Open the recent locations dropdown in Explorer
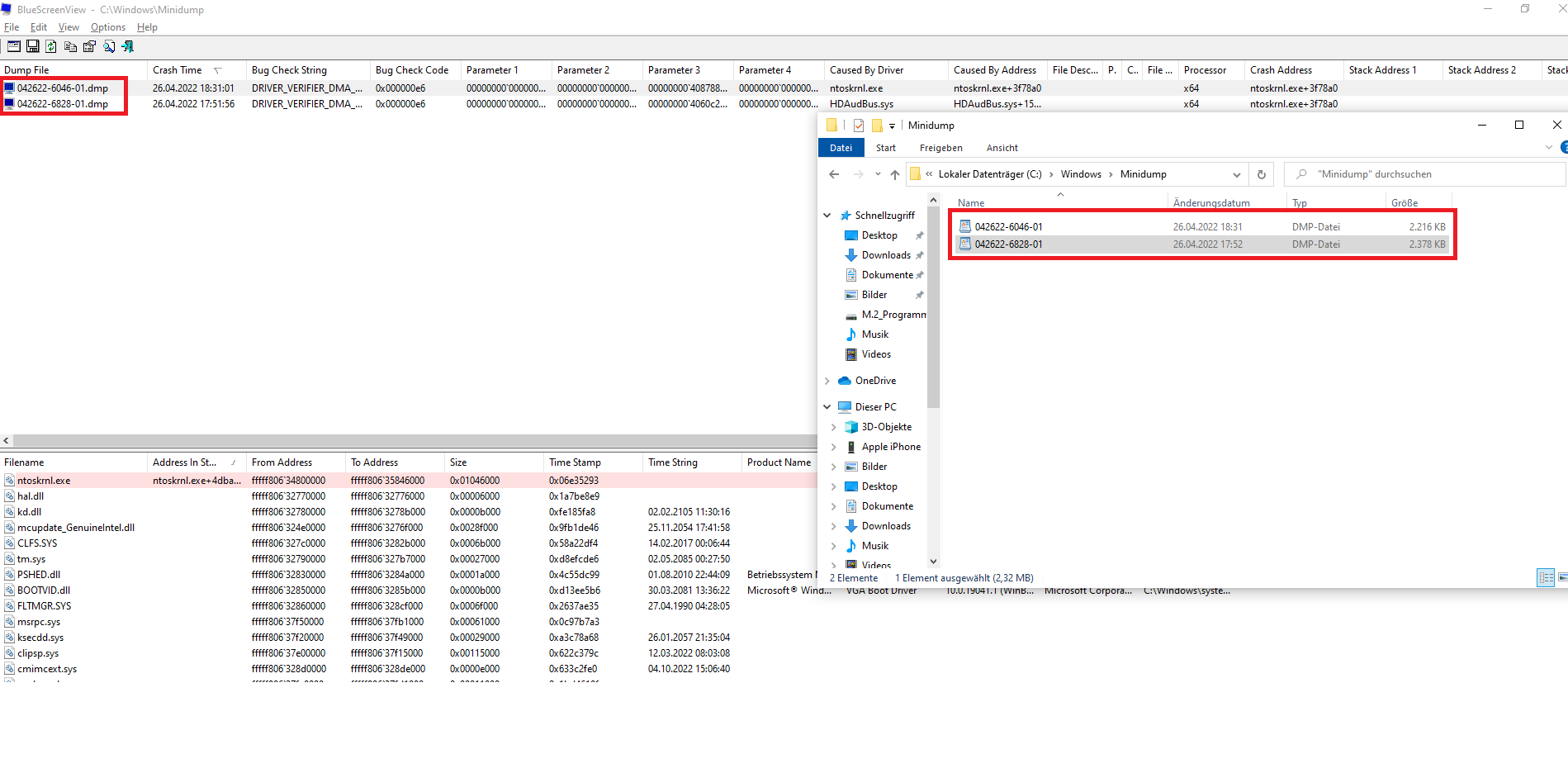The image size is (1568, 773). [878, 174]
